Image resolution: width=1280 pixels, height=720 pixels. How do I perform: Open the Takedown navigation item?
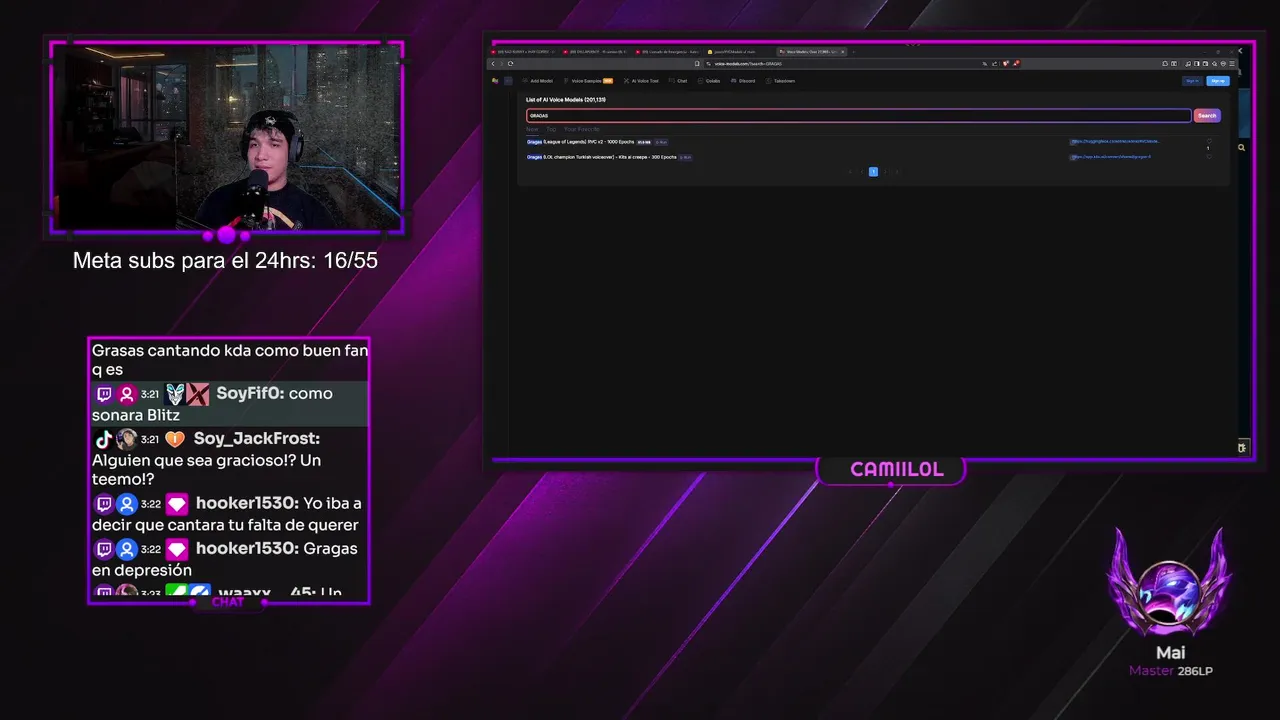click(x=780, y=81)
